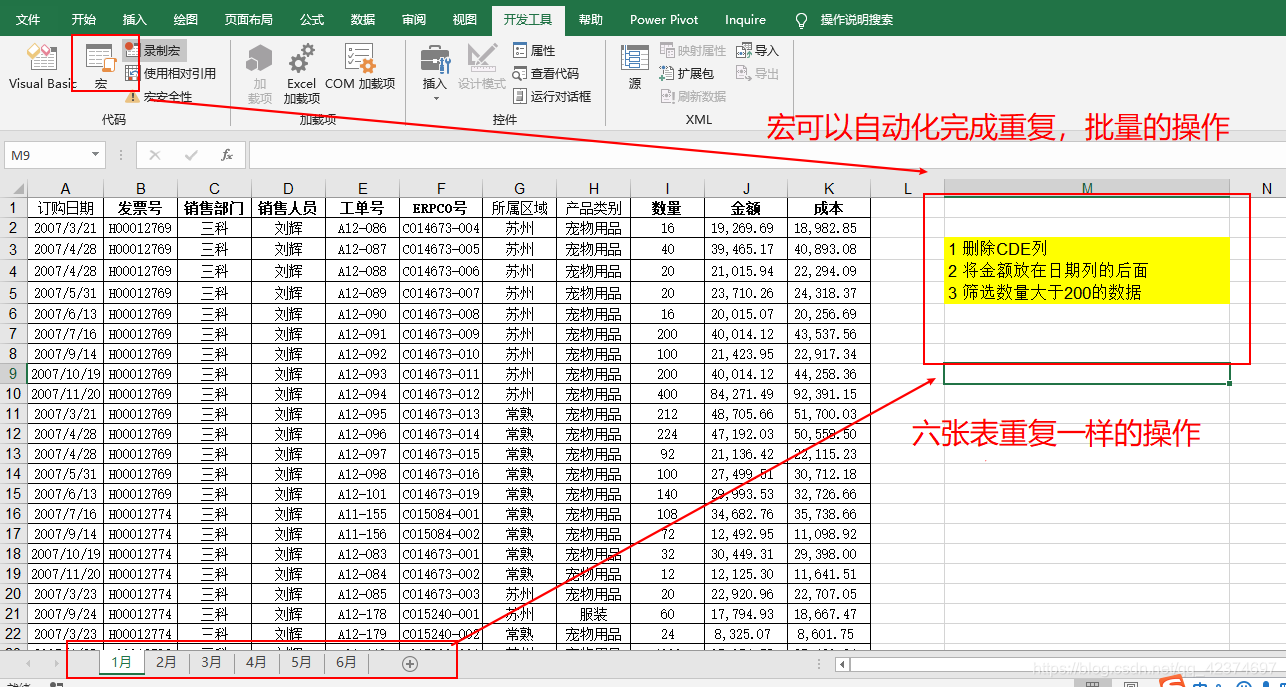The image size is (1286, 687).
Task: Select cell with 筛选数量大于200的数据
Action: 1087,293
